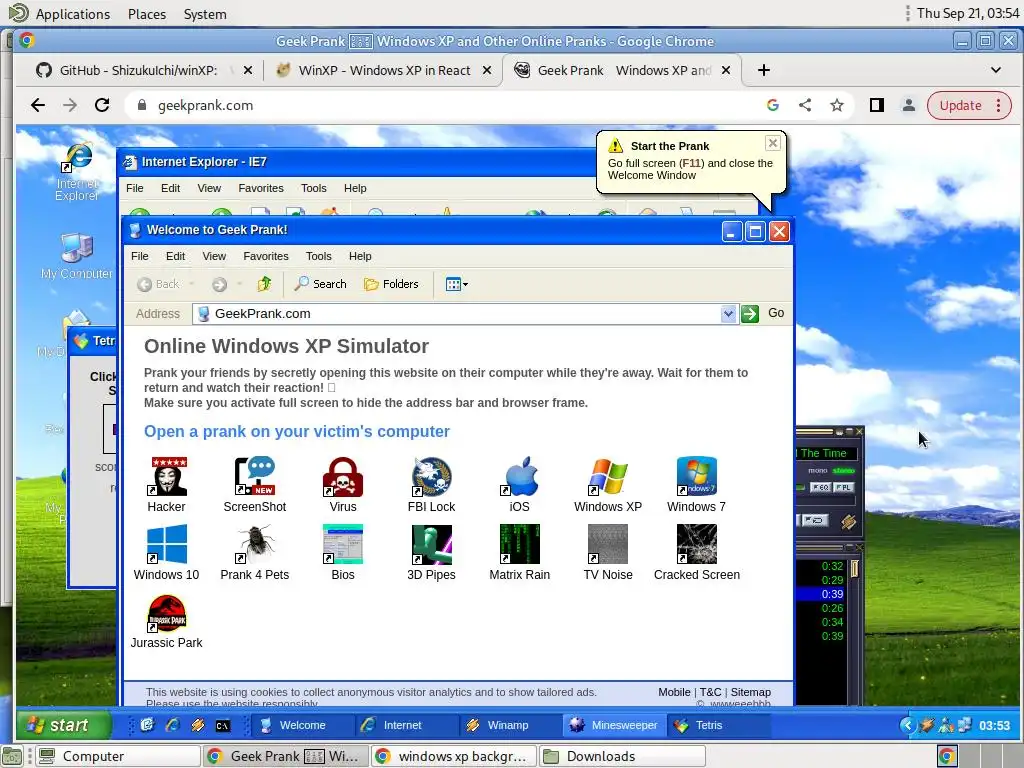This screenshot has width=1024, height=768.
Task: Click the XP start button
Action: [63, 725]
